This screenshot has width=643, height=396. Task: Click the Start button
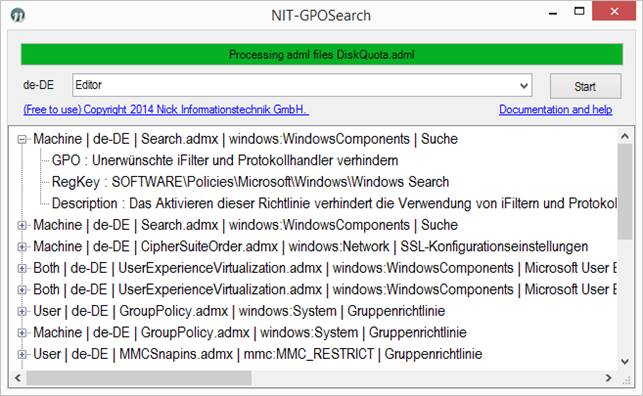[x=585, y=86]
